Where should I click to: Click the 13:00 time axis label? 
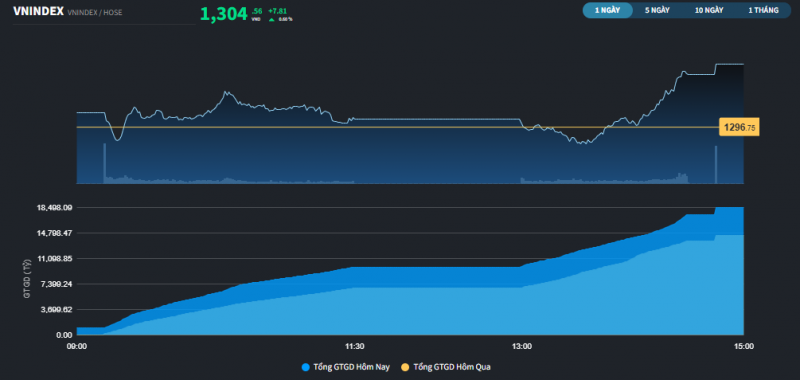[x=521, y=346]
